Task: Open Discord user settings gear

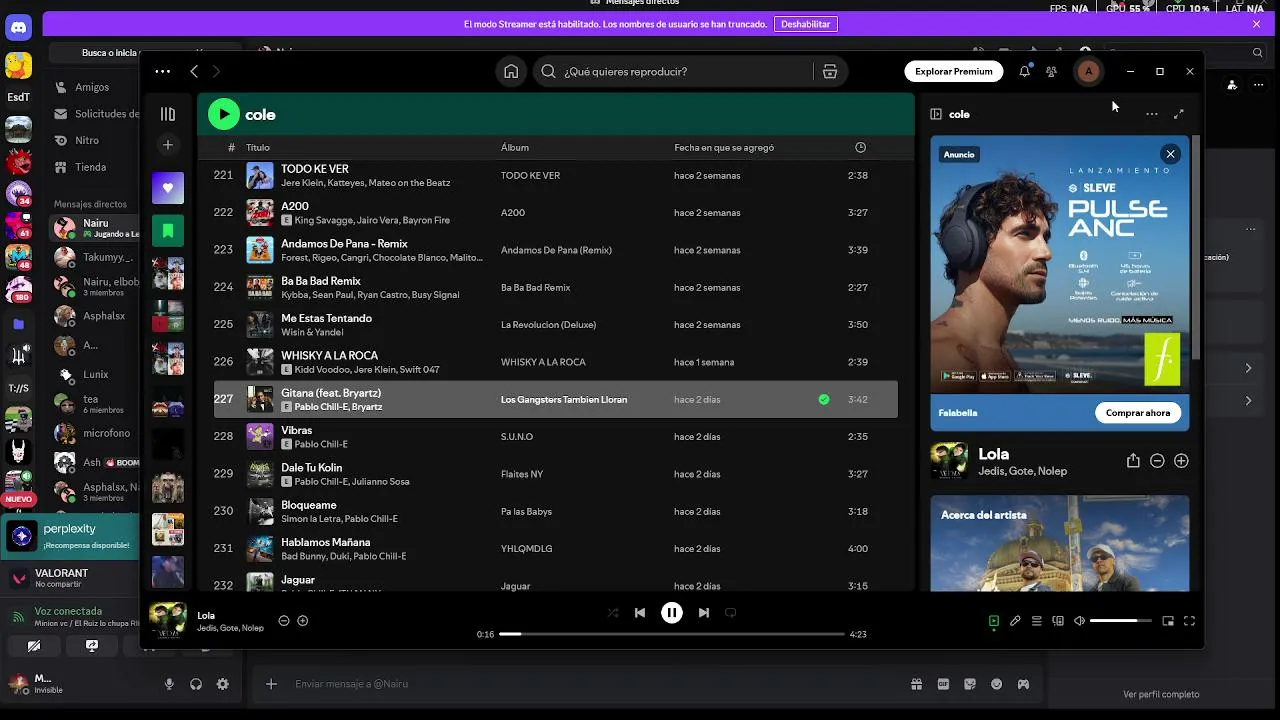Action: (223, 684)
